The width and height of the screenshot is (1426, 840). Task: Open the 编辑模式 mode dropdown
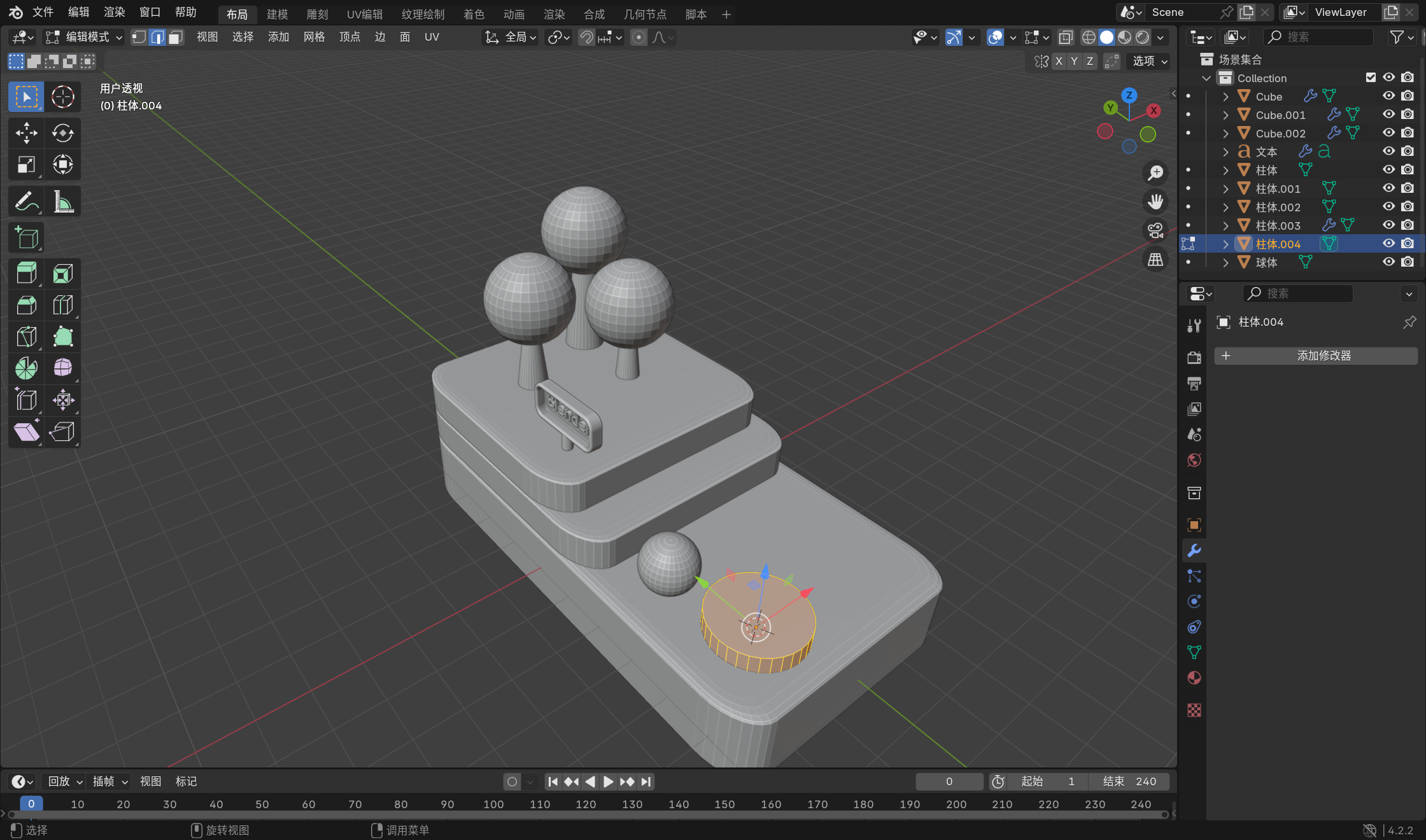[x=84, y=38]
